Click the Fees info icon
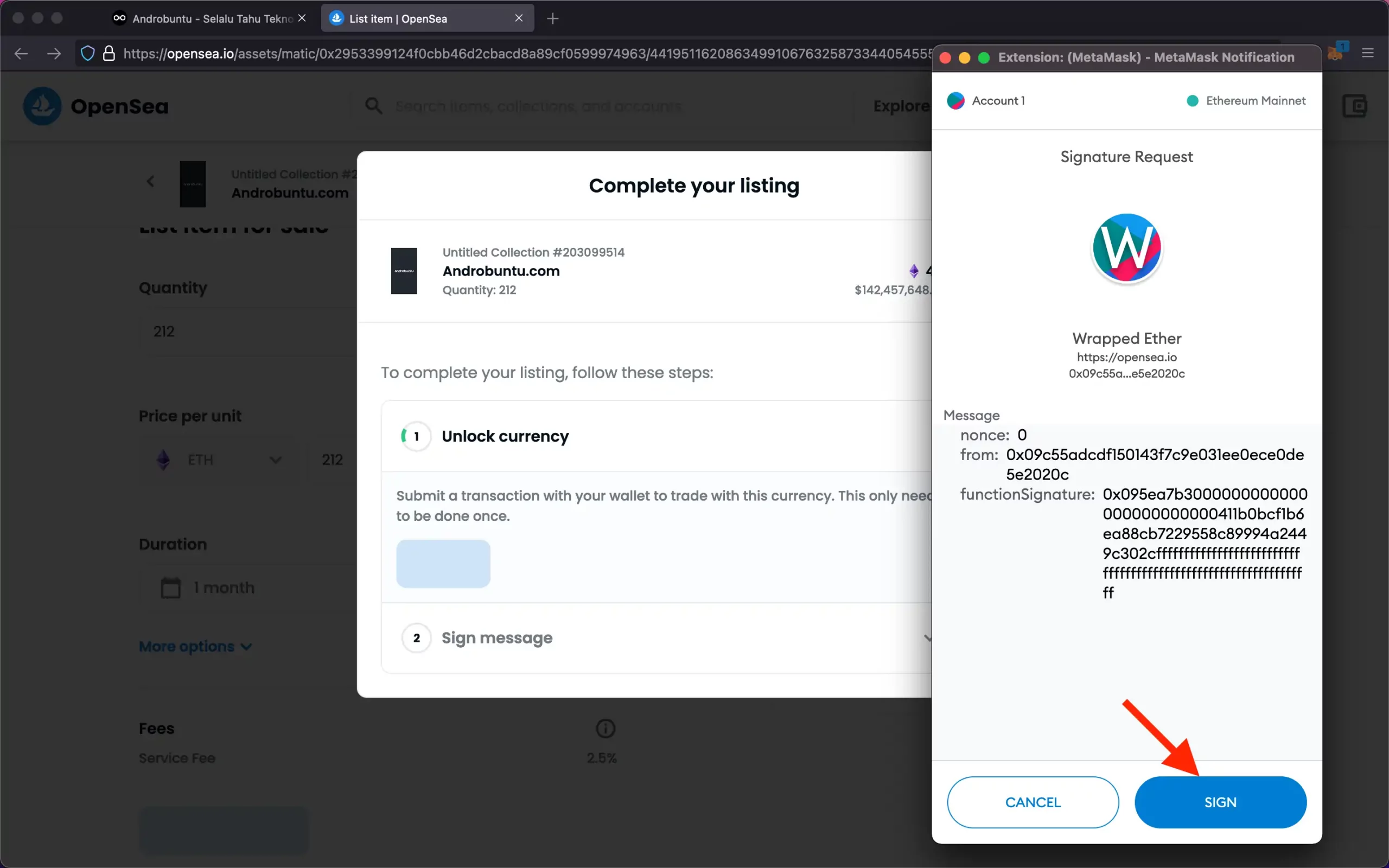Screen dimensions: 1389x868 pyautogui.click(x=606, y=729)
